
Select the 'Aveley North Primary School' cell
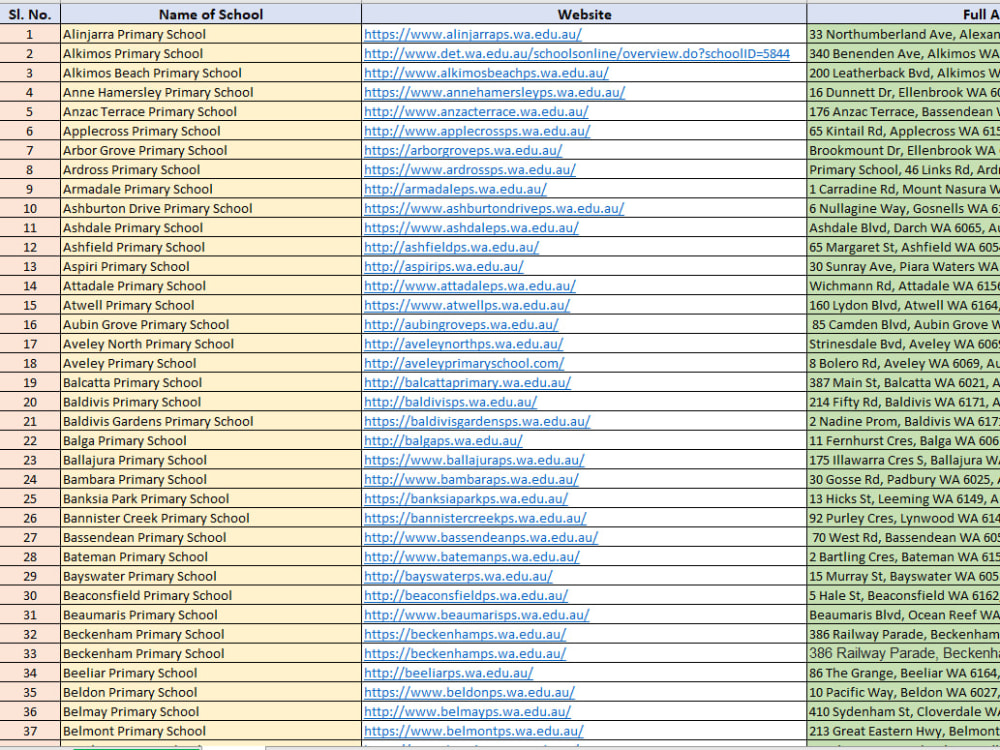(x=211, y=344)
